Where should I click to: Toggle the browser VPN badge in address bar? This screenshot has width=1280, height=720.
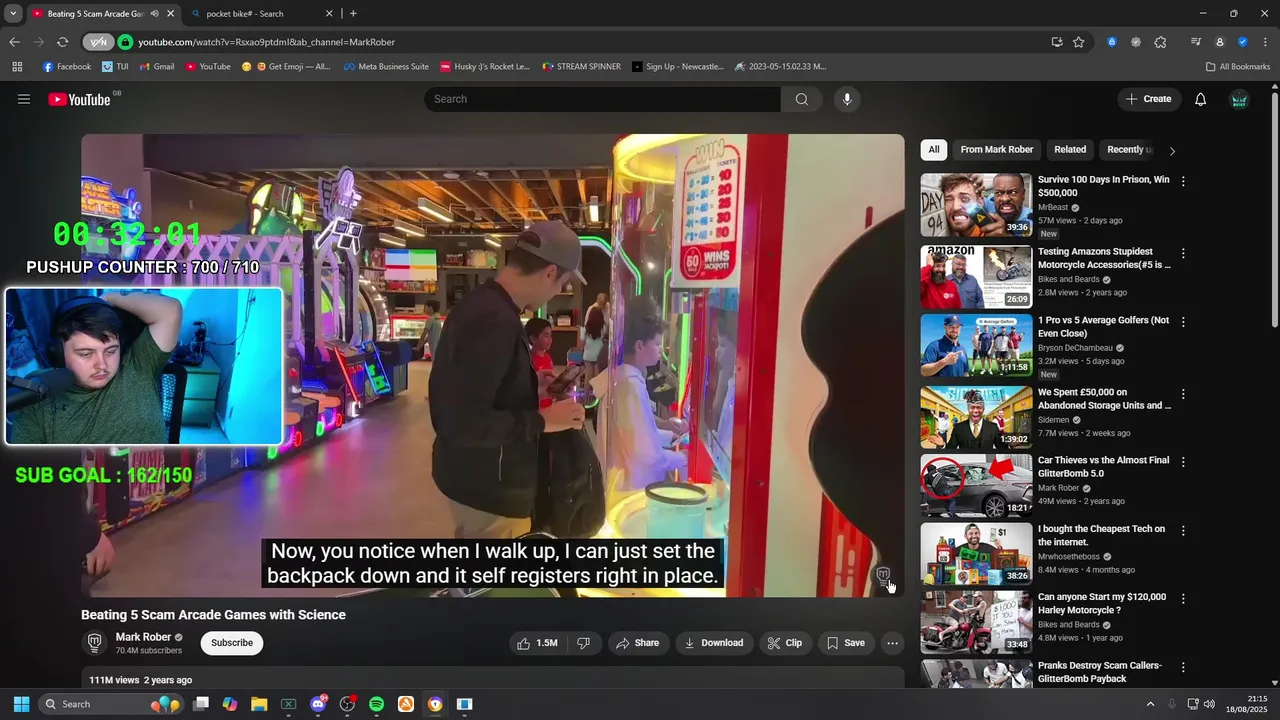point(97,42)
